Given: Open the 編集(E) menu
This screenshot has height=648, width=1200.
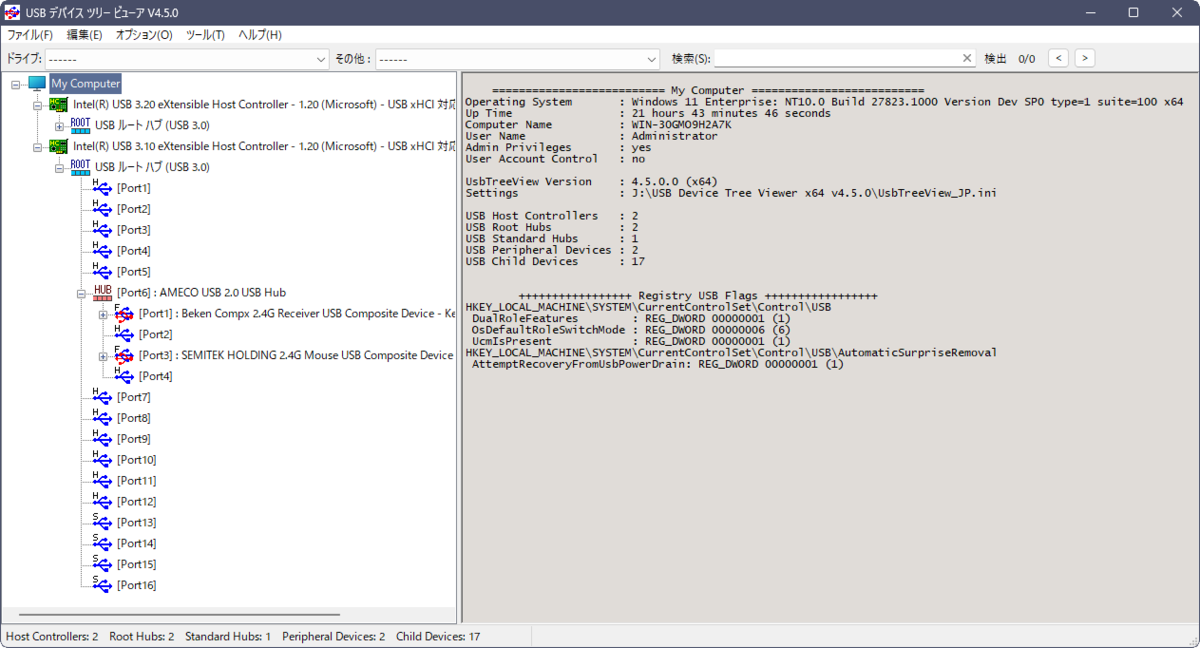Looking at the screenshot, I should [x=84, y=35].
